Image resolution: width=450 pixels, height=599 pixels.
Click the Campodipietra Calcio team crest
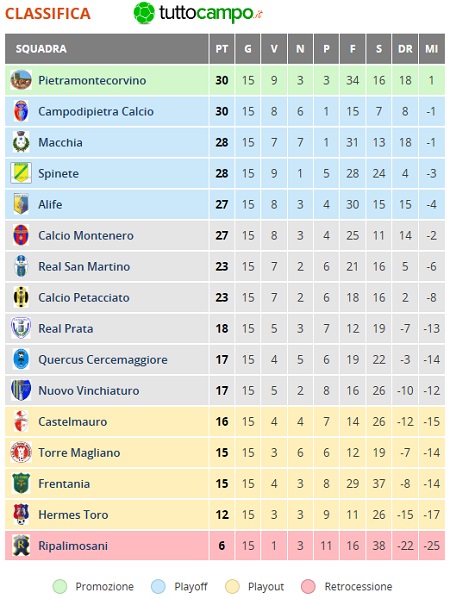tap(21, 111)
